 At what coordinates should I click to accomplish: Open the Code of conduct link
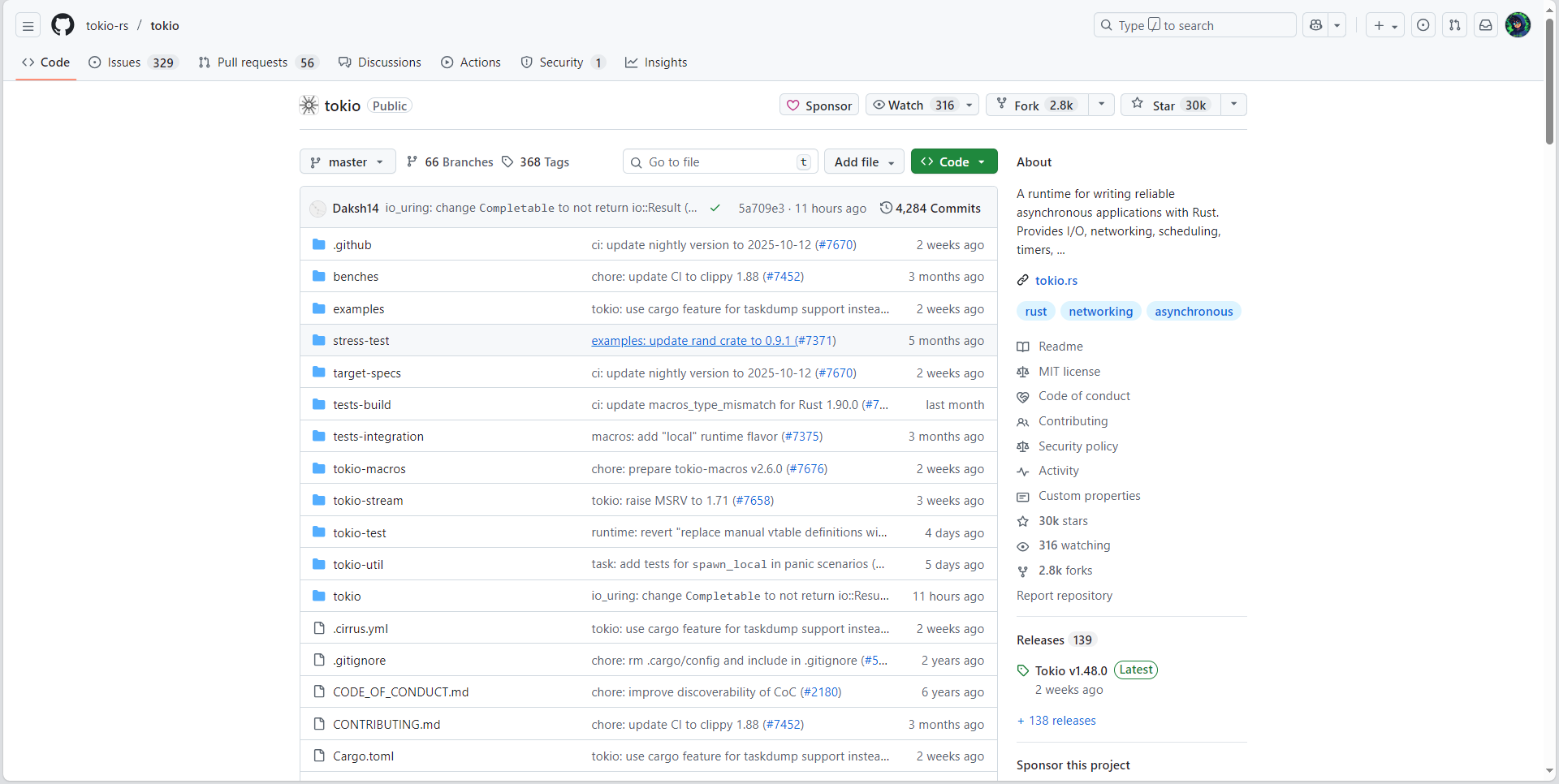tap(1084, 396)
